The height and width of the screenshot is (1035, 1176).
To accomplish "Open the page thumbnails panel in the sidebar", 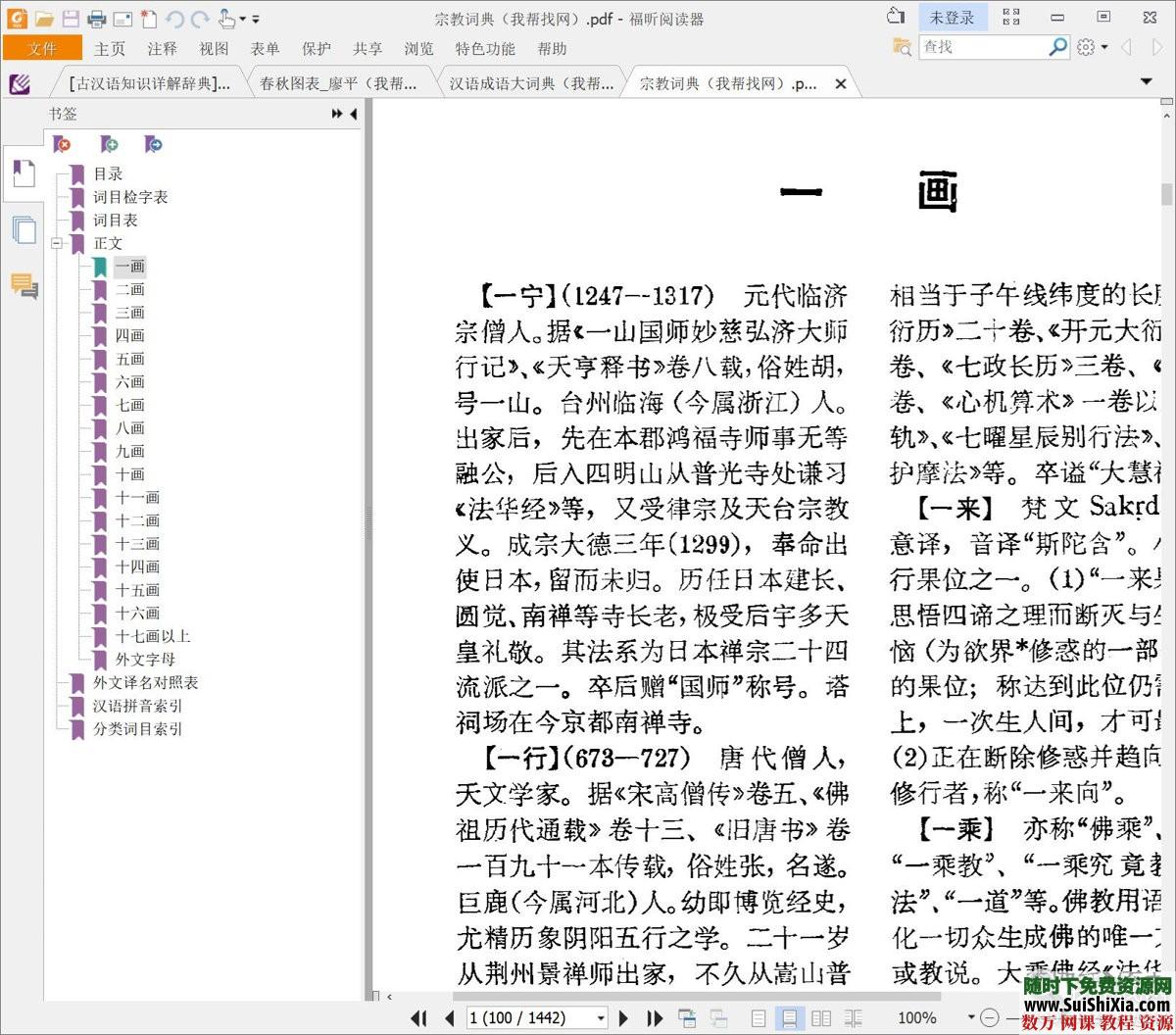I will pos(24,229).
